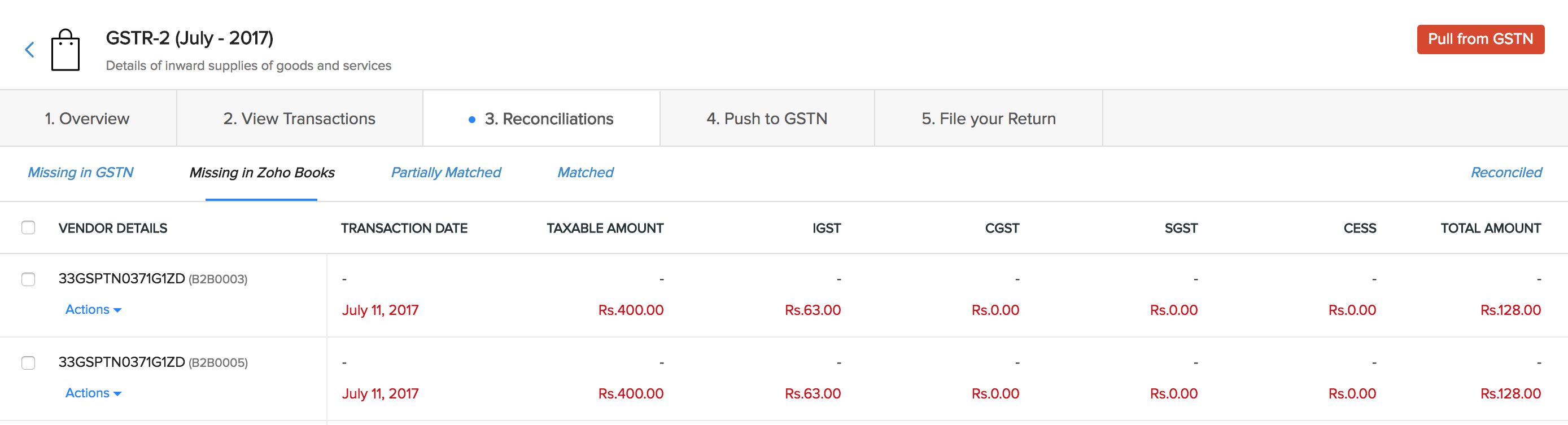Click the back arrow beside GSTR-2 heading
The height and width of the screenshot is (425, 1568).
tap(29, 49)
